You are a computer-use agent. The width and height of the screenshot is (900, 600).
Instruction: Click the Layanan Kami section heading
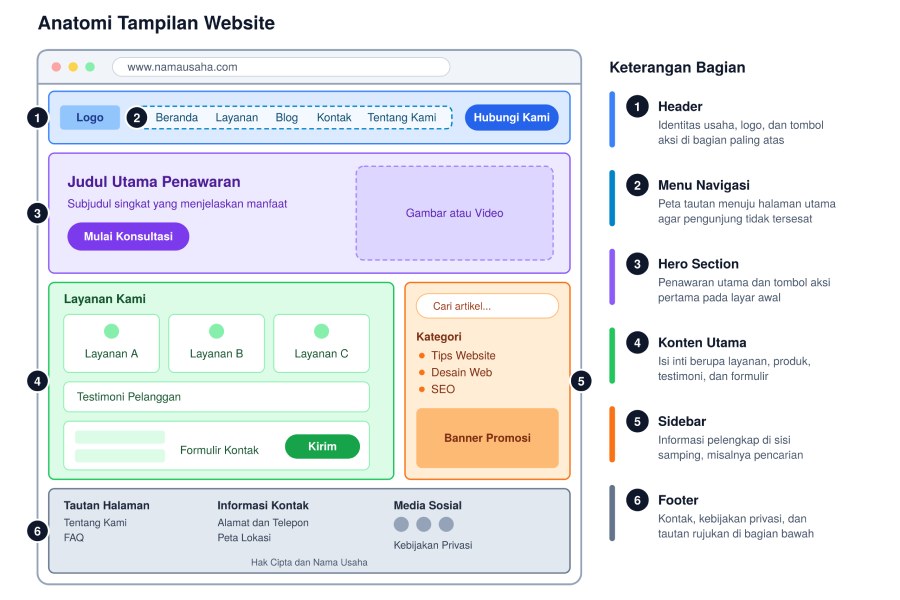104,299
